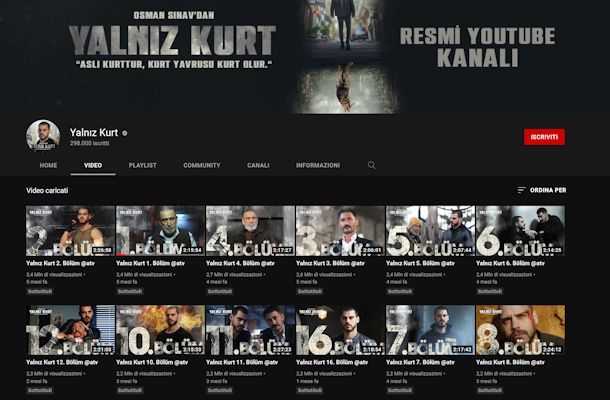
Task: Open title link Yalnız Kurt 12. Bölüm @atv
Action: coord(62,362)
